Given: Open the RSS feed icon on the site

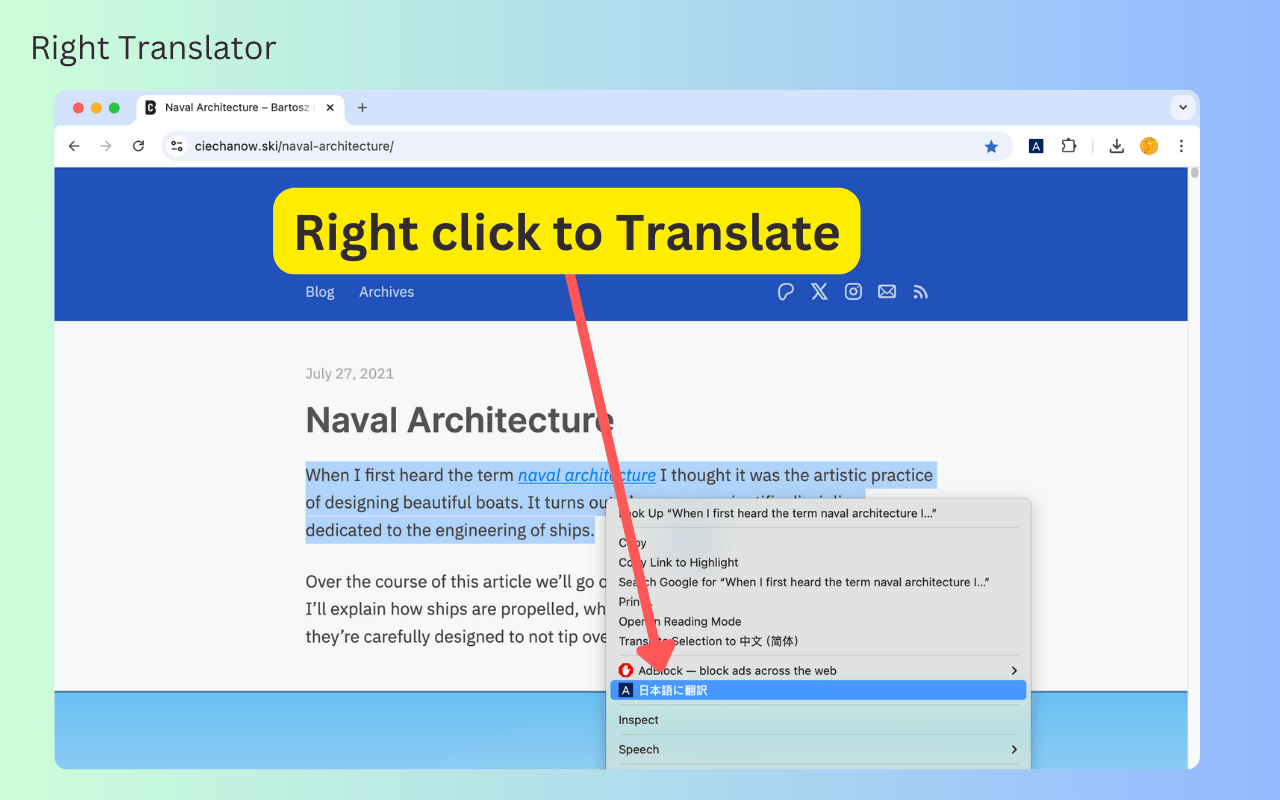Looking at the screenshot, I should click(920, 291).
